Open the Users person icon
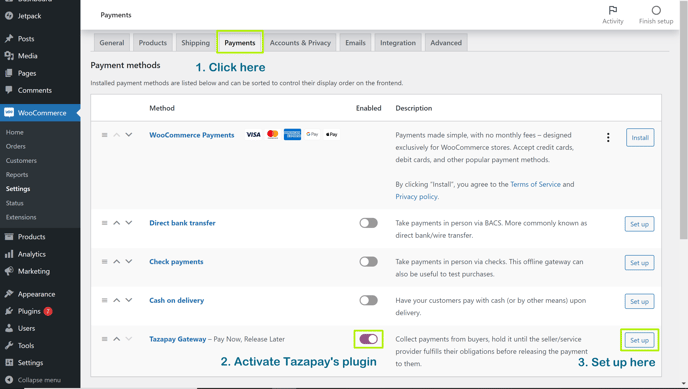The height and width of the screenshot is (389, 688). coord(9,328)
